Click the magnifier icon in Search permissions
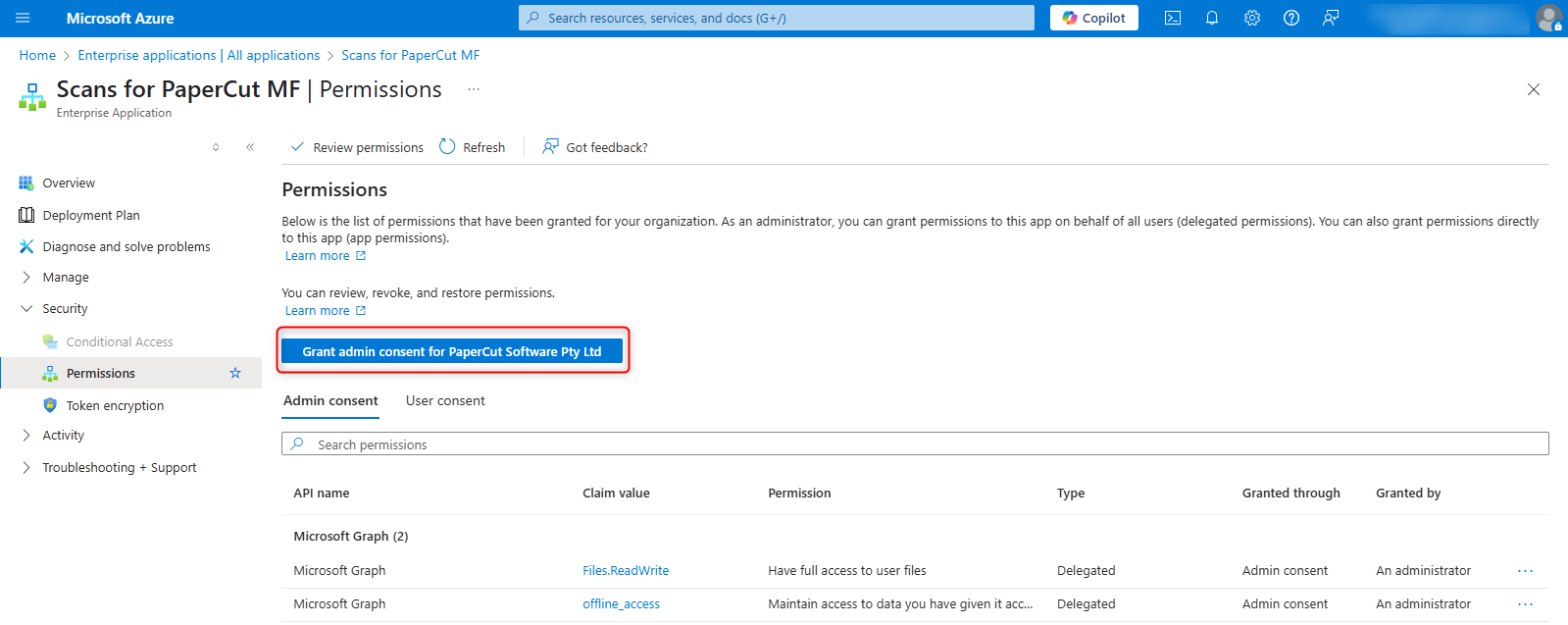 point(297,443)
